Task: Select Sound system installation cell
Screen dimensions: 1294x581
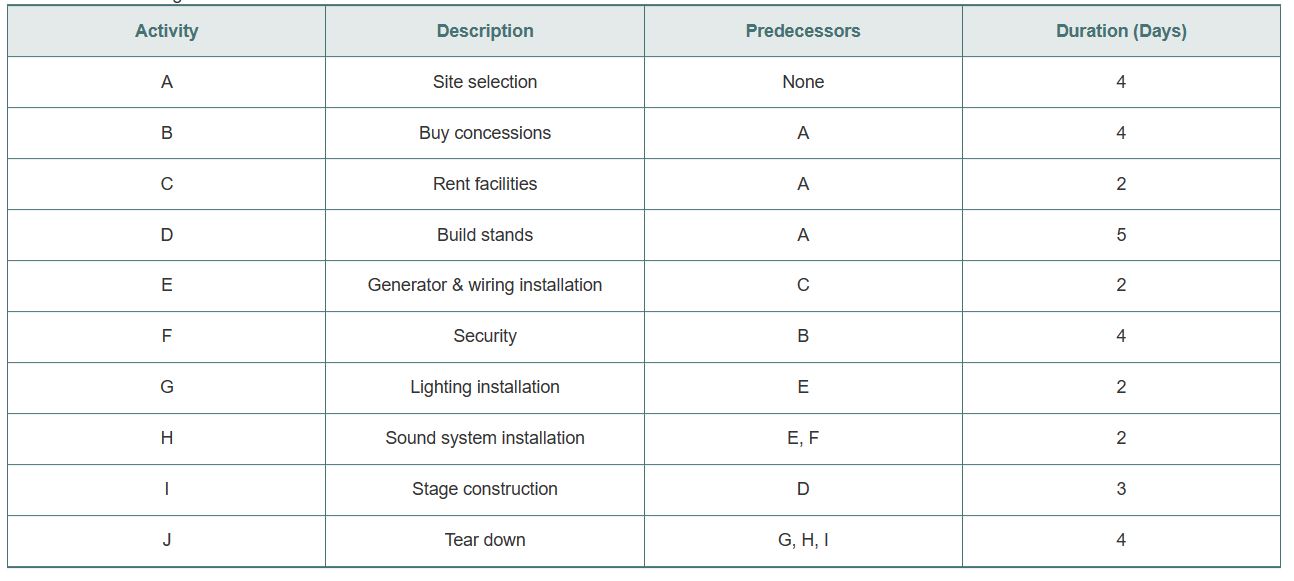Action: point(485,438)
